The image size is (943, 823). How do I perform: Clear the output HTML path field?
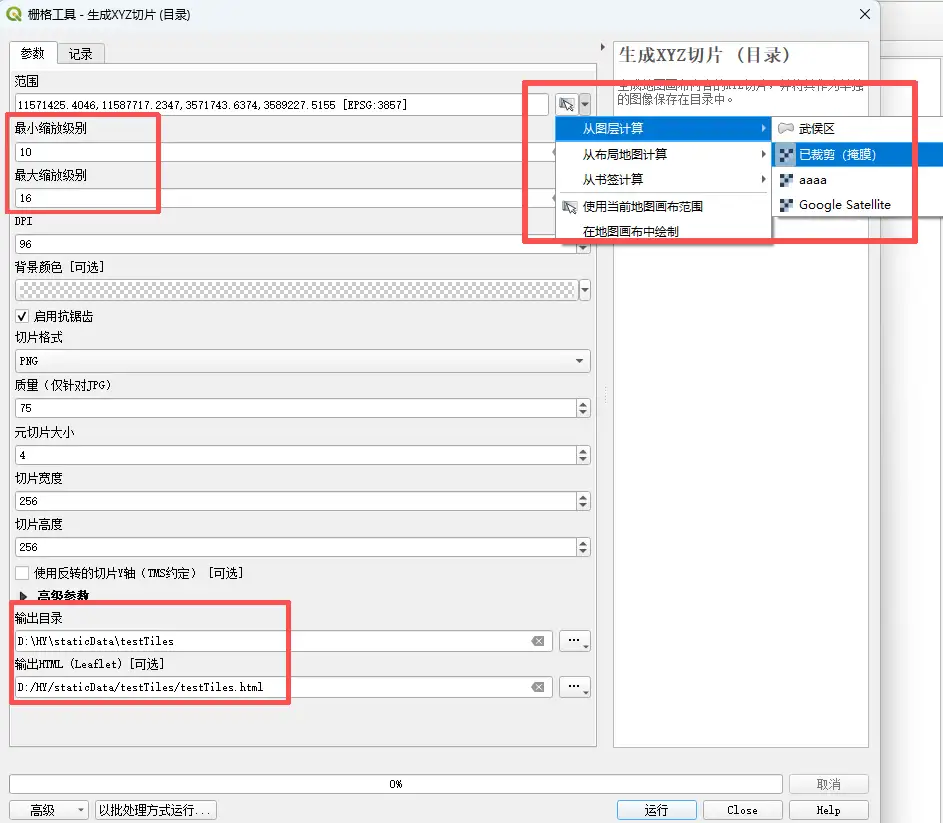coord(538,687)
